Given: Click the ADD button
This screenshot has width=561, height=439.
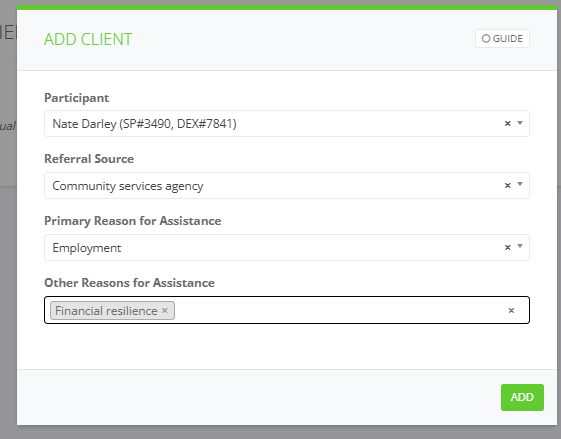Looking at the screenshot, I should pos(522,397).
